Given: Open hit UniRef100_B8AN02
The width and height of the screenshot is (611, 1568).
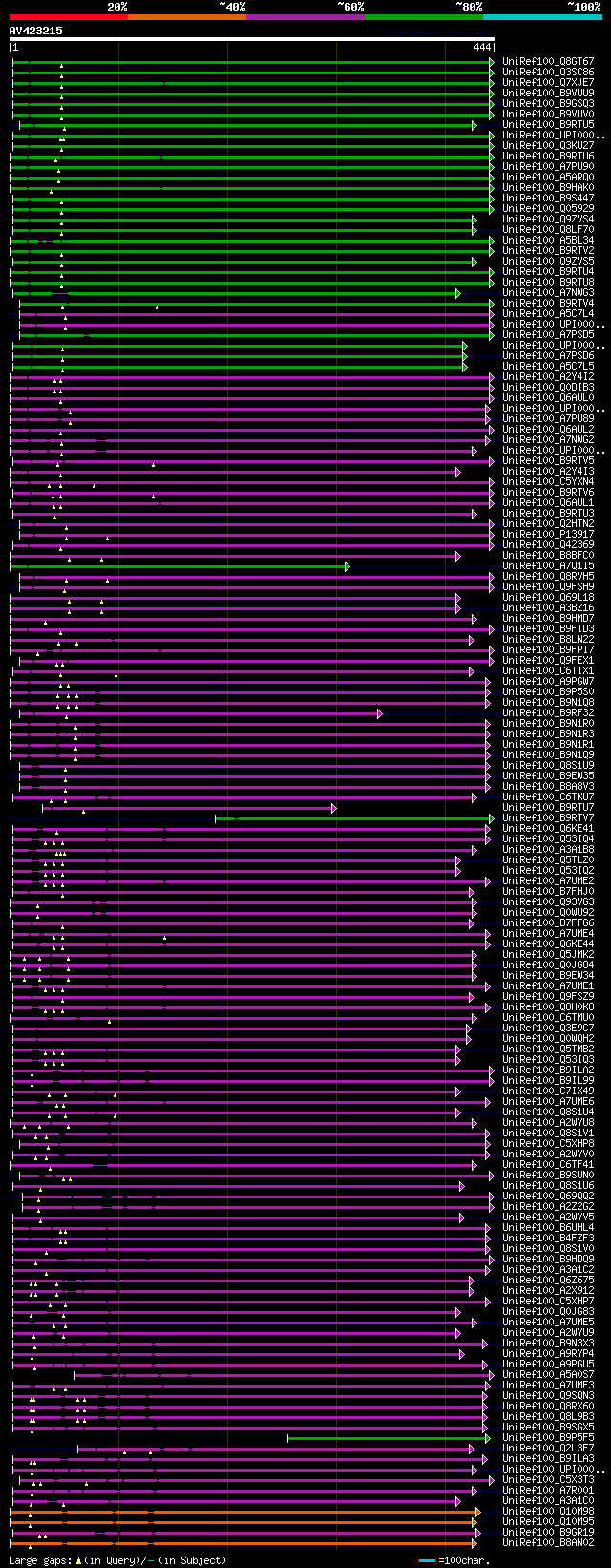Looking at the screenshot, I should click(x=548, y=1543).
